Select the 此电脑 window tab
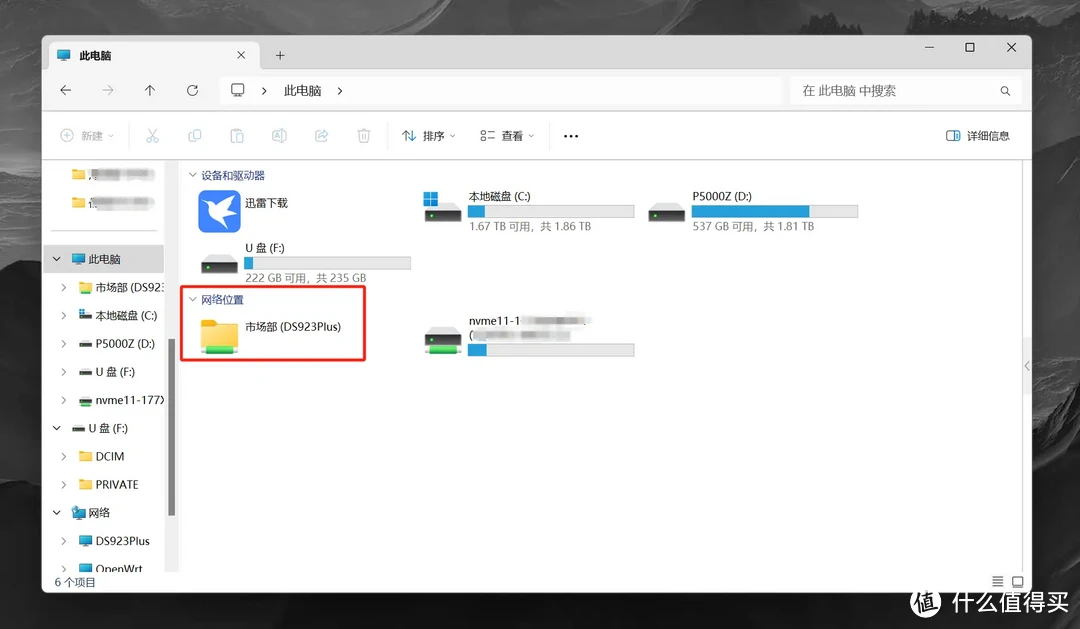The width and height of the screenshot is (1080, 629). point(154,55)
